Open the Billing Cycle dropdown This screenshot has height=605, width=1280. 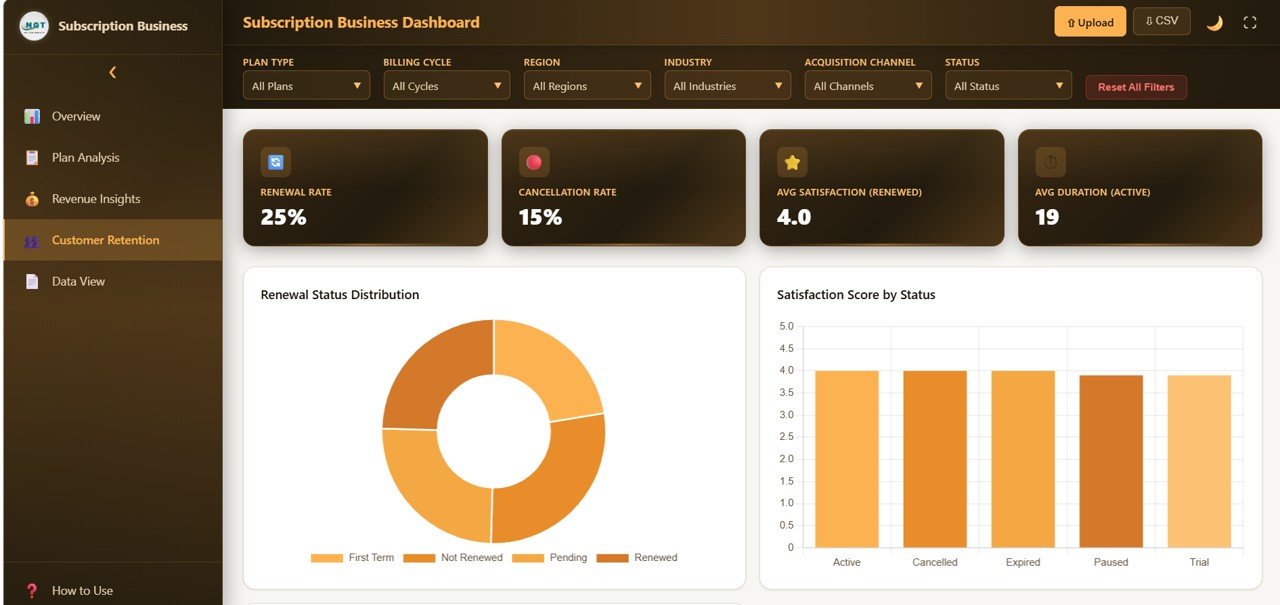tap(446, 85)
